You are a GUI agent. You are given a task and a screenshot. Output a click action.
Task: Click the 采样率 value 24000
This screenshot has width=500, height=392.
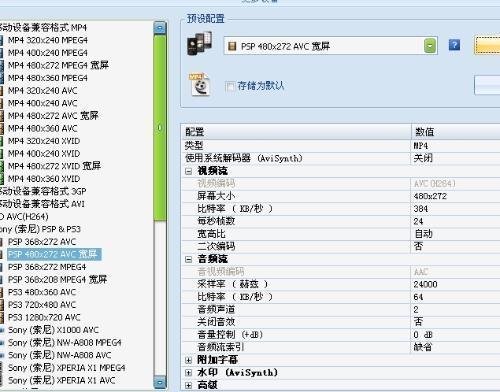[425, 285]
